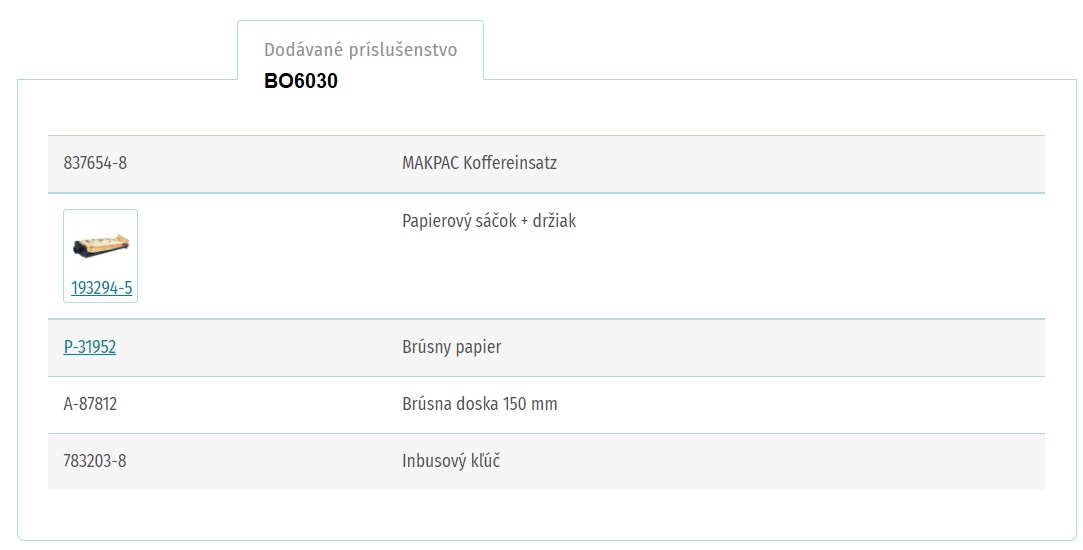Open the 193294-5 part link

click(x=101, y=288)
